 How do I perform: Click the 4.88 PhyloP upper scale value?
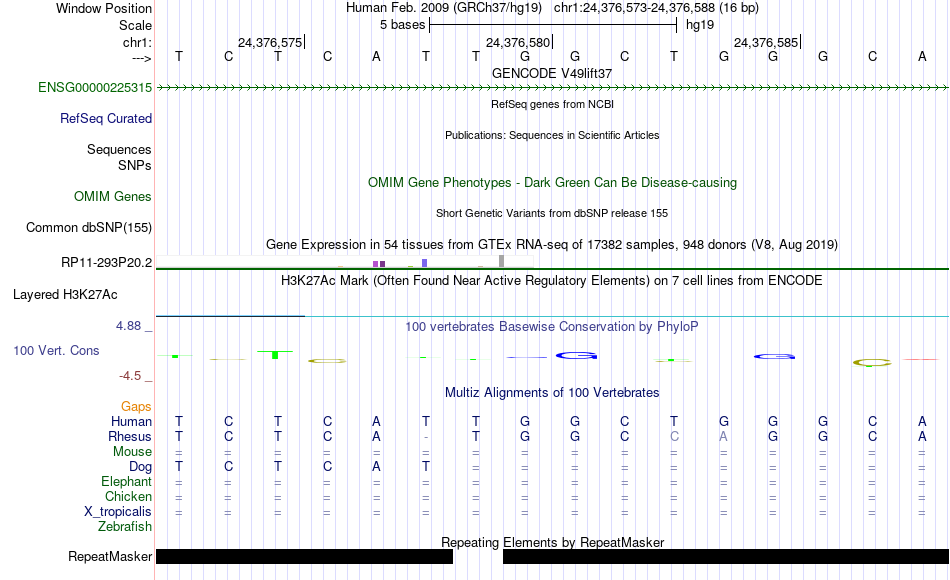[128, 326]
